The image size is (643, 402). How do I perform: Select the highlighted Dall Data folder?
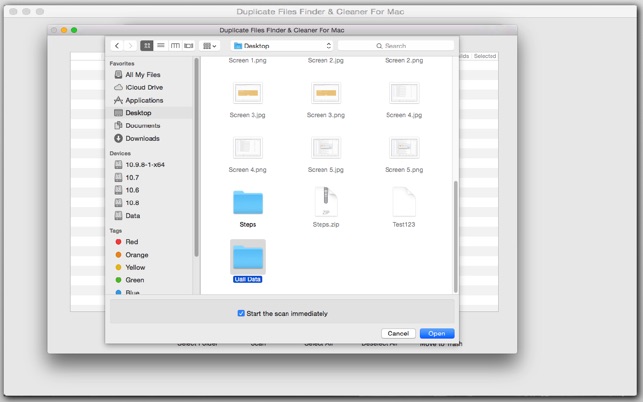pyautogui.click(x=248, y=257)
